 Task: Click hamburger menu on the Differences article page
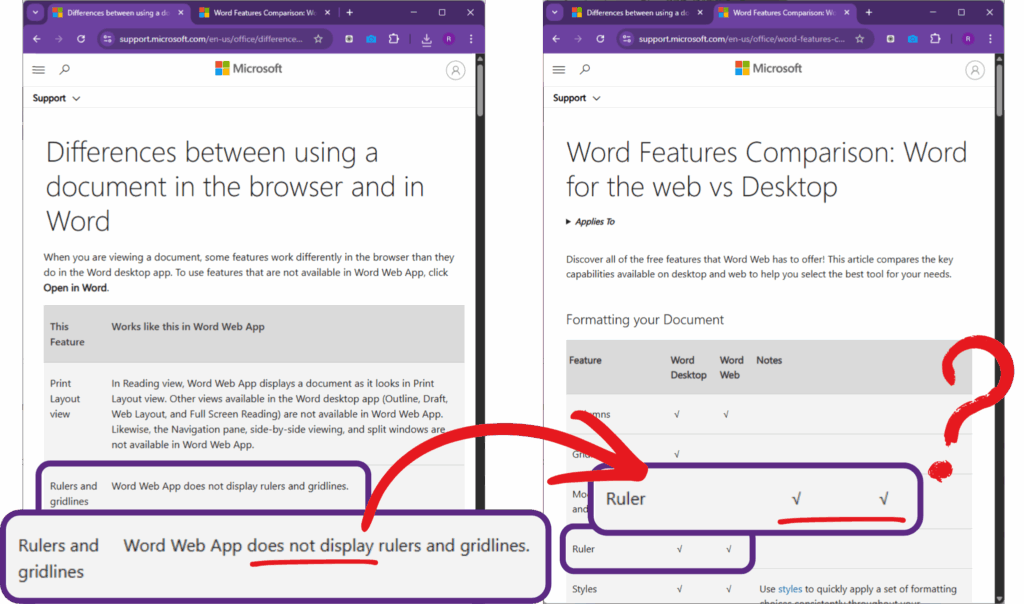(x=39, y=70)
